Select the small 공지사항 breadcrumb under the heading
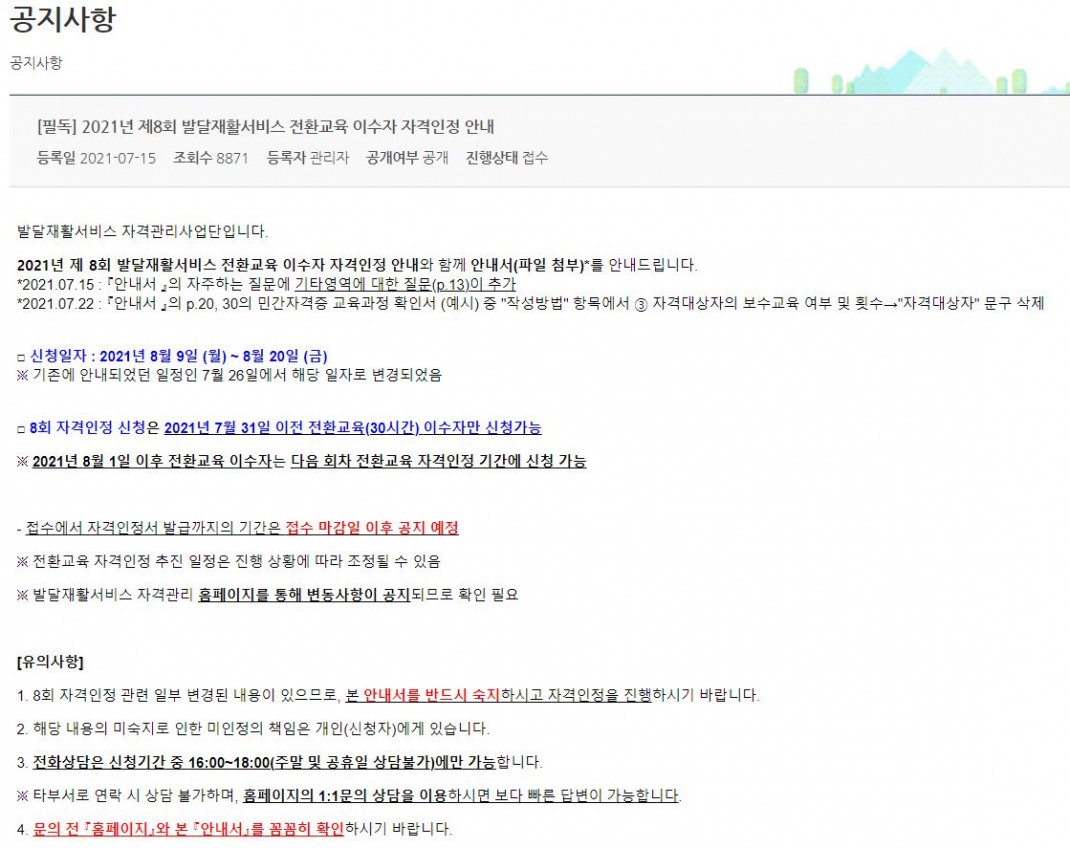 (x=36, y=62)
